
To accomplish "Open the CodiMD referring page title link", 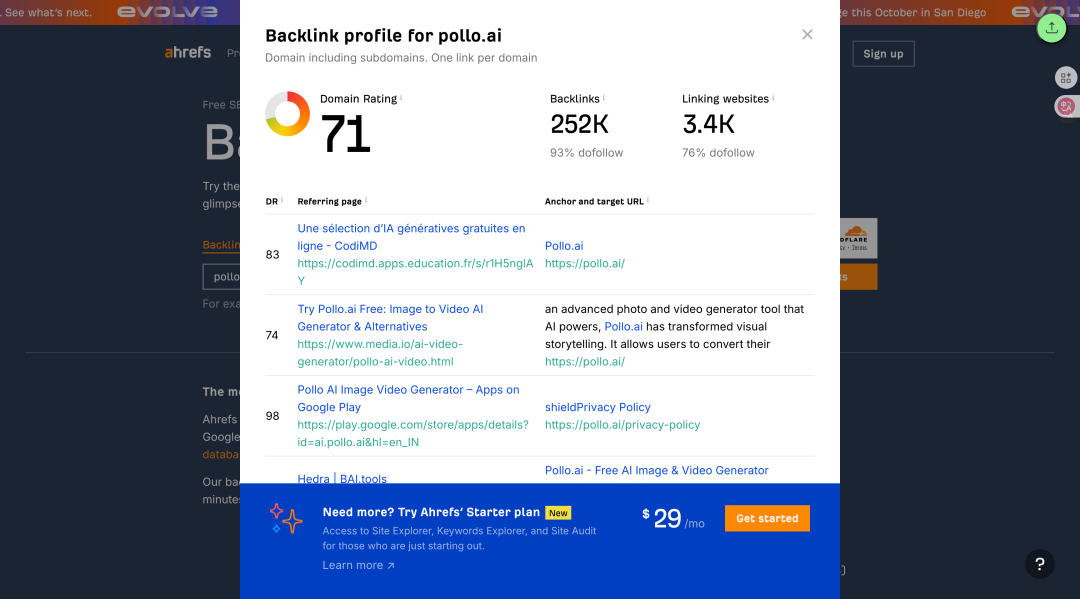I will point(411,237).
